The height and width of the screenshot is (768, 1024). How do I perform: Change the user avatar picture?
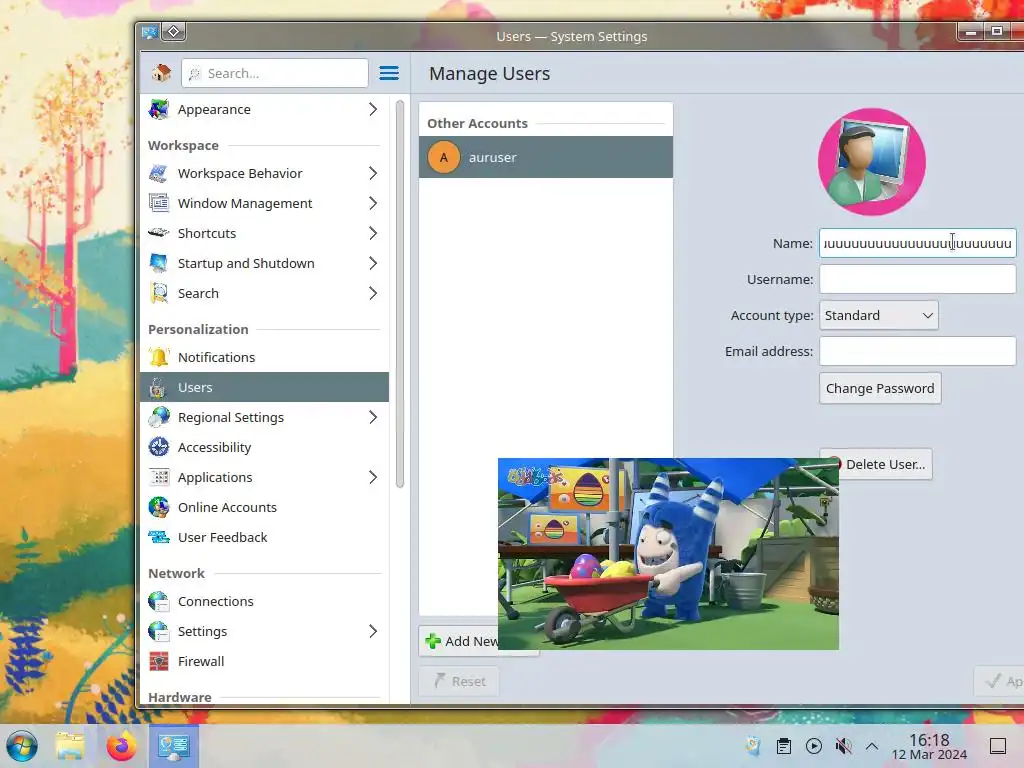(x=872, y=162)
